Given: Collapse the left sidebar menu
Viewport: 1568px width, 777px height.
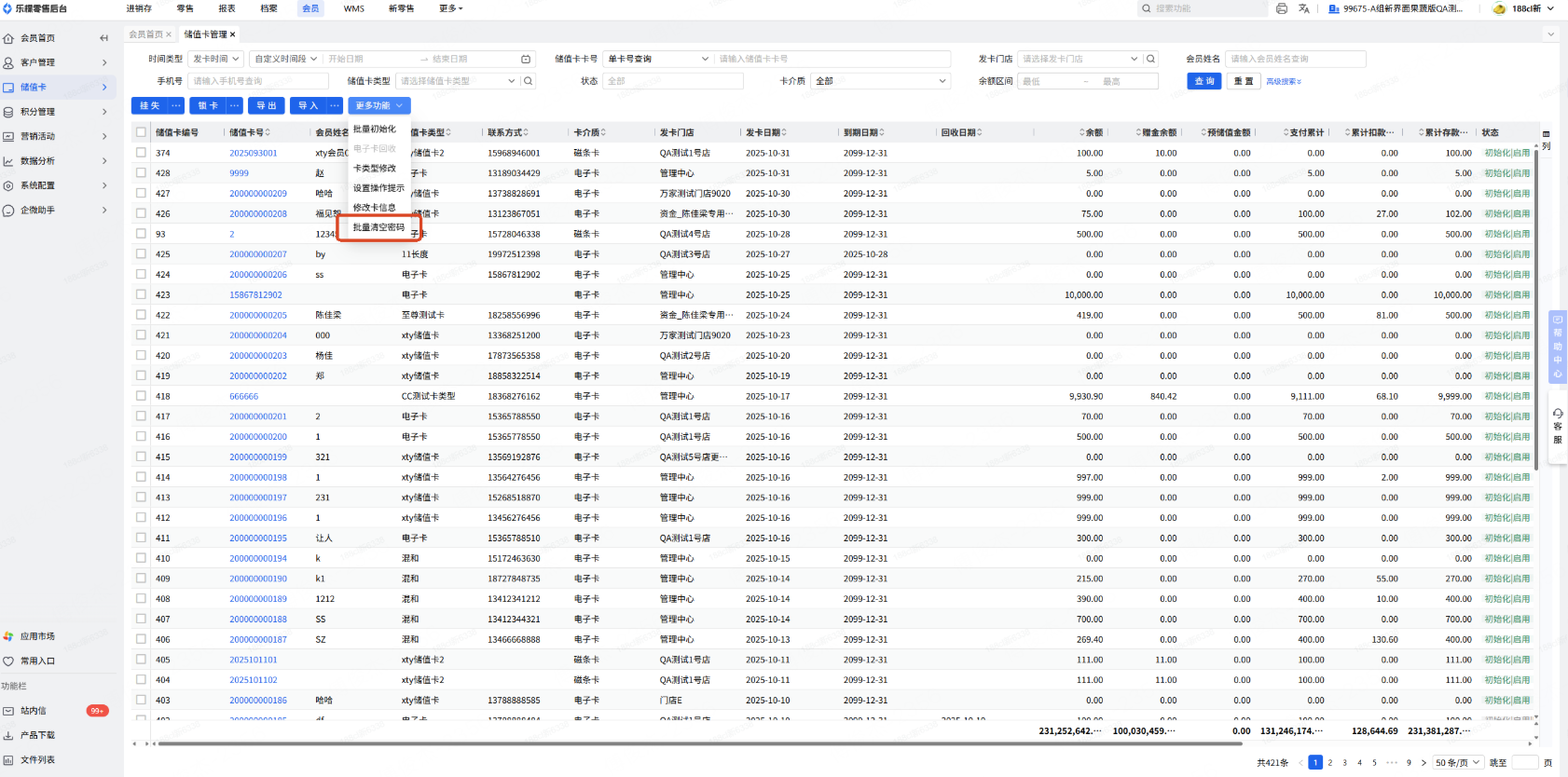Looking at the screenshot, I should 103,38.
